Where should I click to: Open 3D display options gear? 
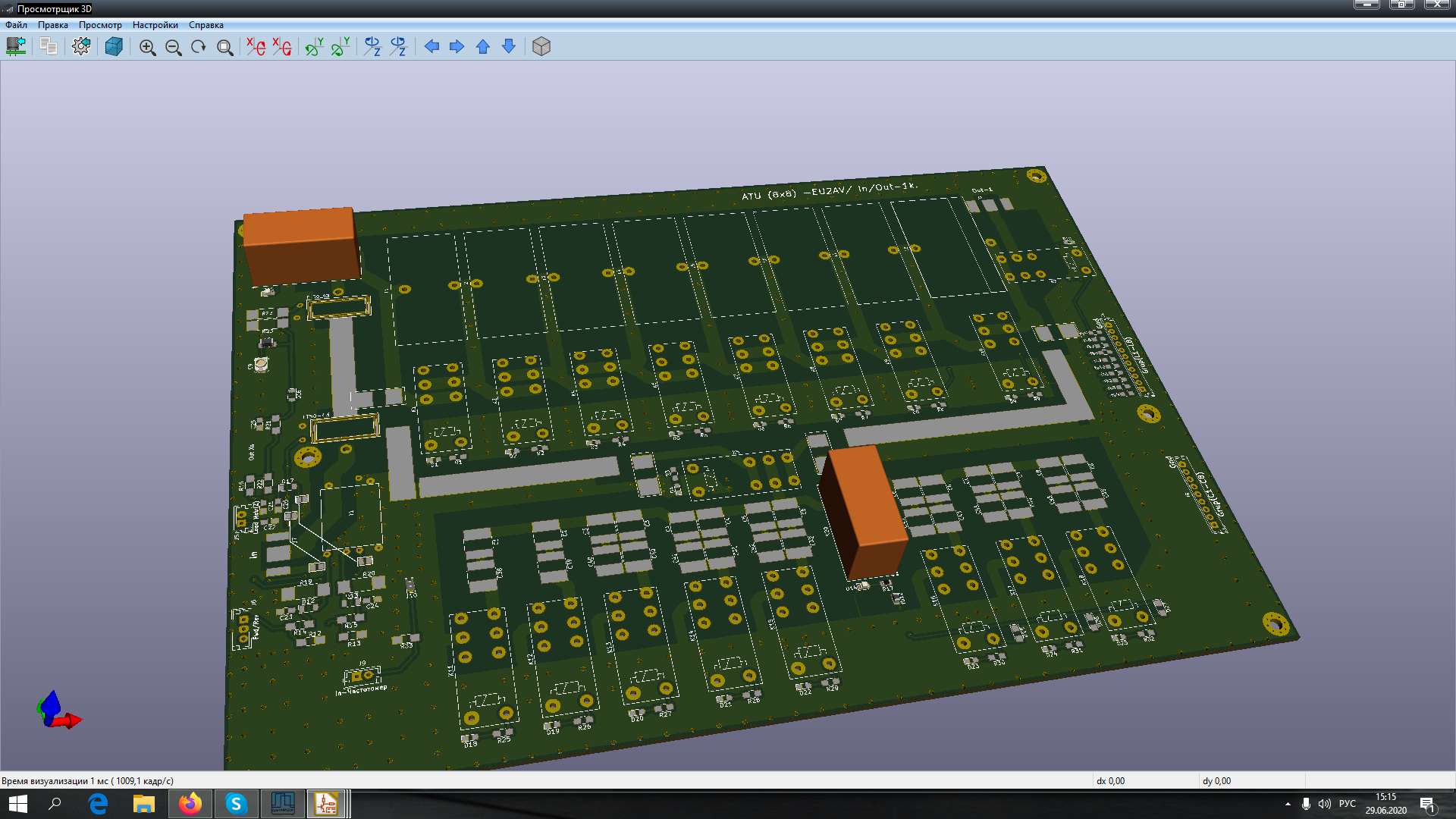pos(81,47)
